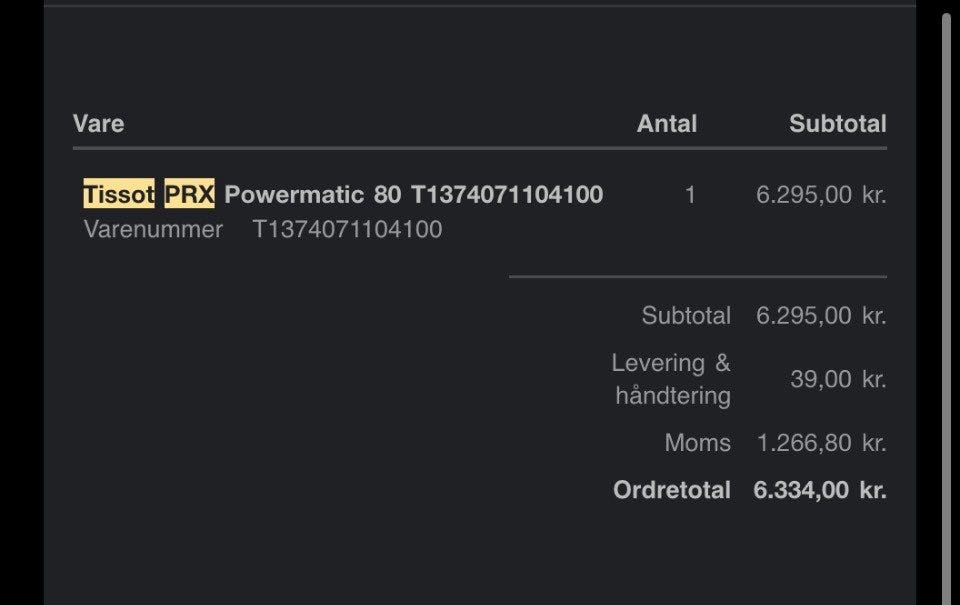Click the Antal column header
This screenshot has height=605, width=960.
coord(666,124)
